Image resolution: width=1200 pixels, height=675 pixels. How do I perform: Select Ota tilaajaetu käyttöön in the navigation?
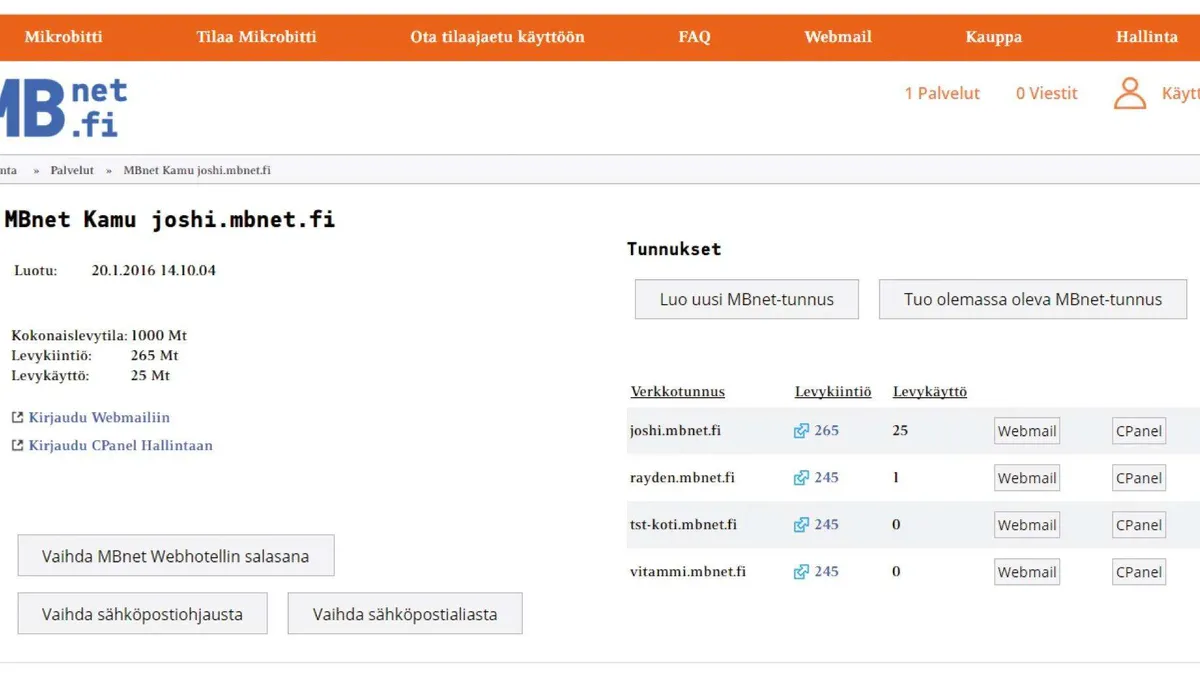coord(497,37)
